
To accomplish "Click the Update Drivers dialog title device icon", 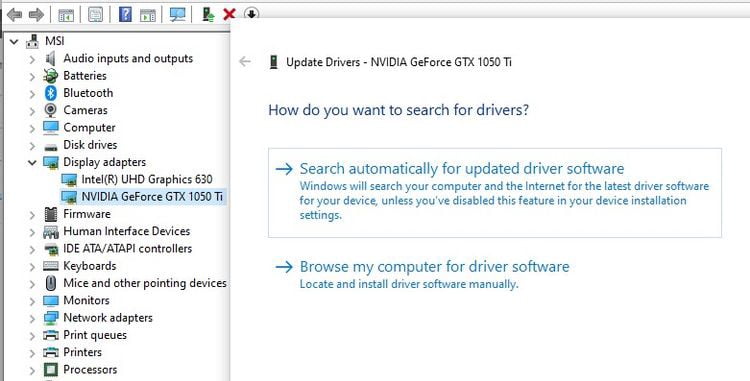I will (274, 62).
